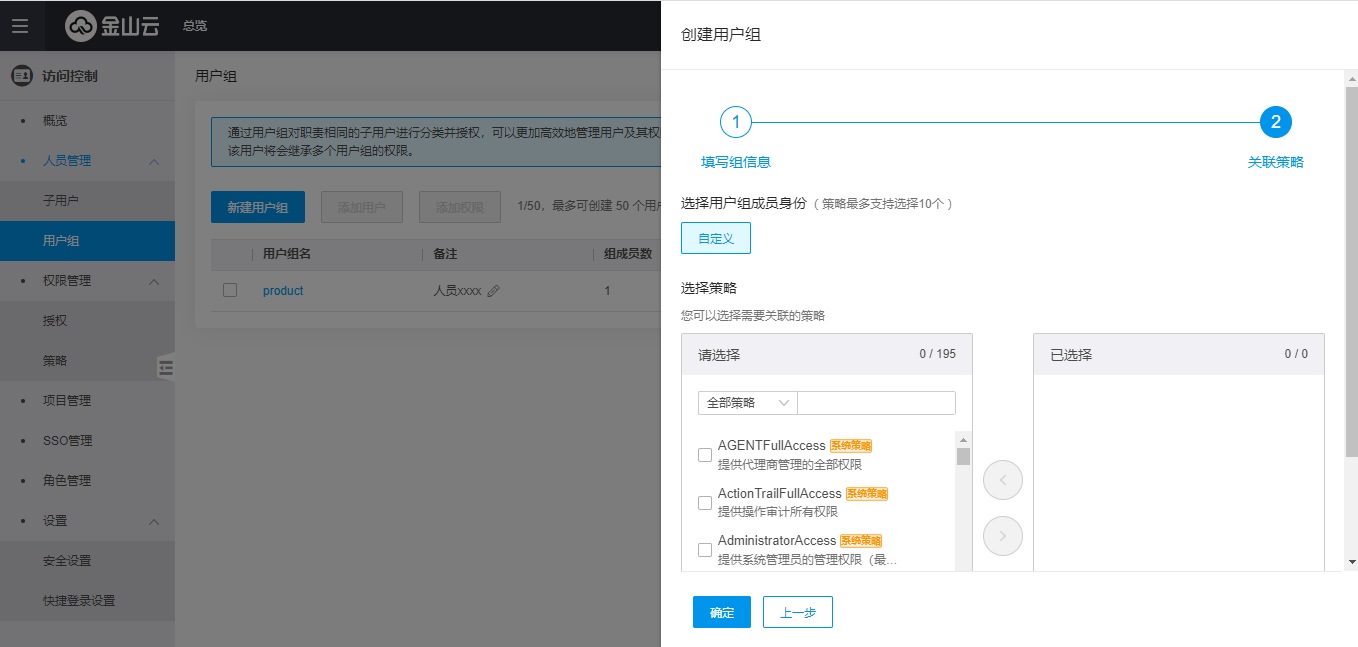Check the AGENTFullAccess policy checkbox
1358x647 pixels.
coord(705,455)
